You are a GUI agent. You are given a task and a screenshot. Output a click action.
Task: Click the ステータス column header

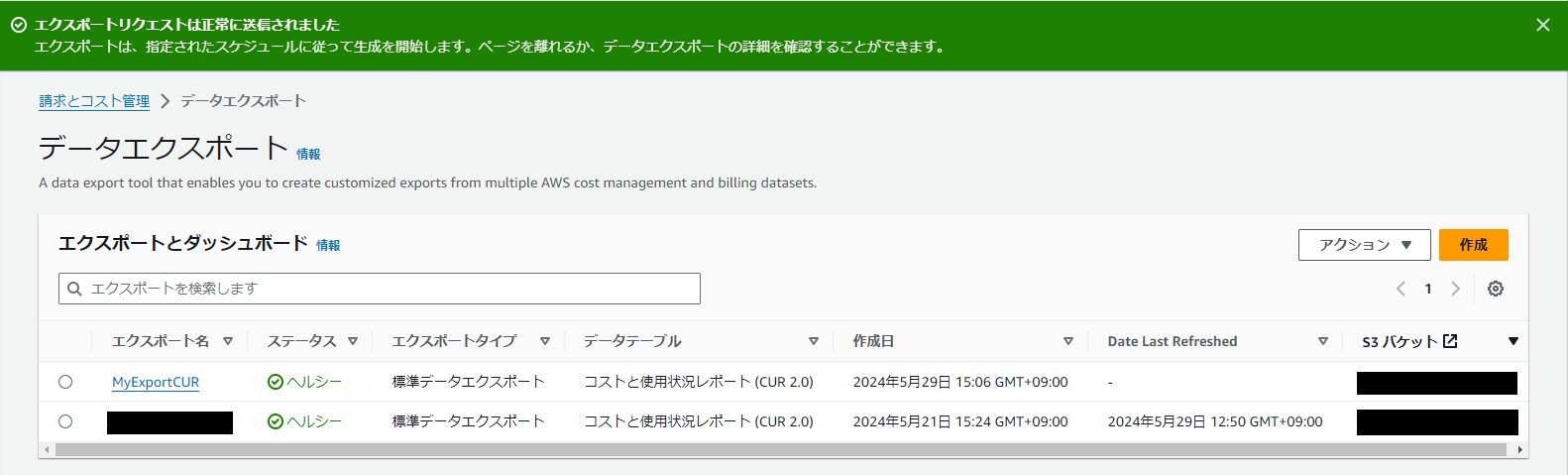tap(302, 341)
